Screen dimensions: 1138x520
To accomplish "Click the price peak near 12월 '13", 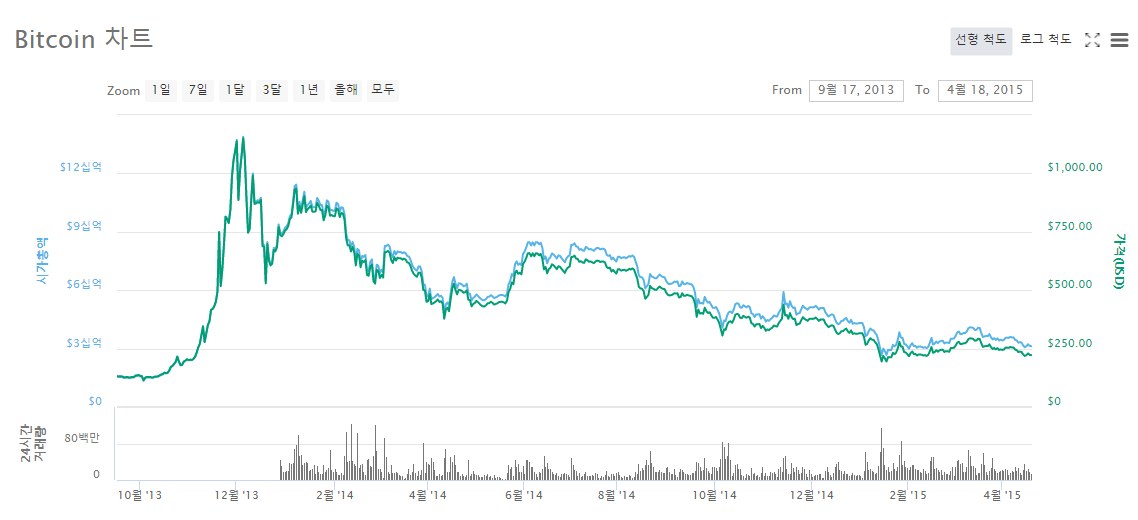I will (x=242, y=137).
